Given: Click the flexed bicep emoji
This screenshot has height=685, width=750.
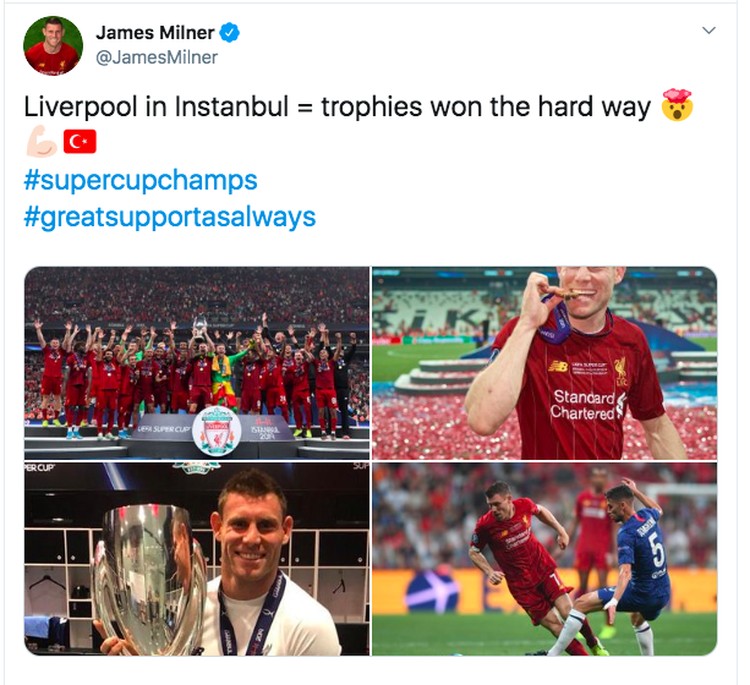Looking at the screenshot, I should 41,142.
